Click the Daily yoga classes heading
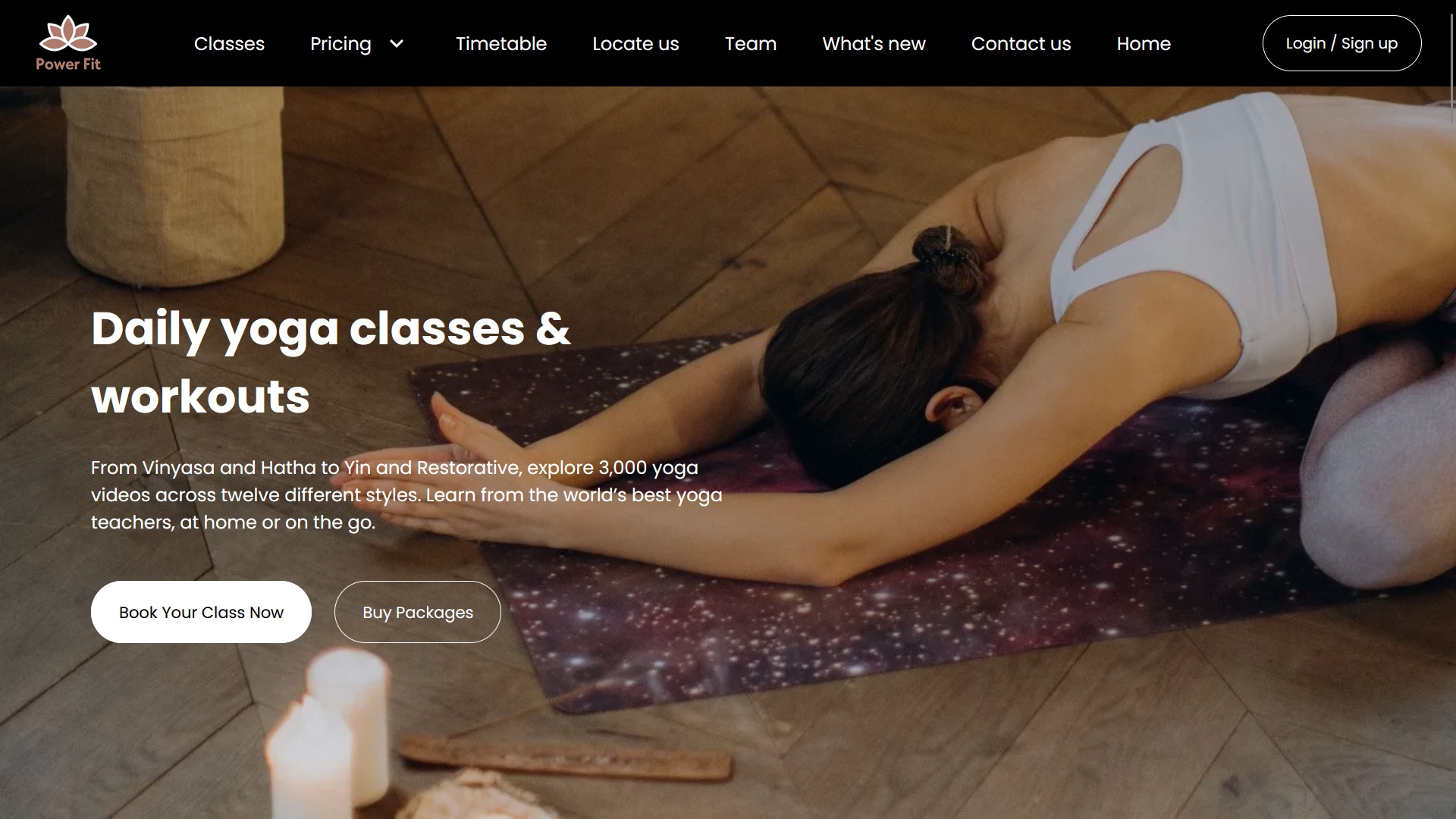This screenshot has height=819, width=1456. pos(331,362)
